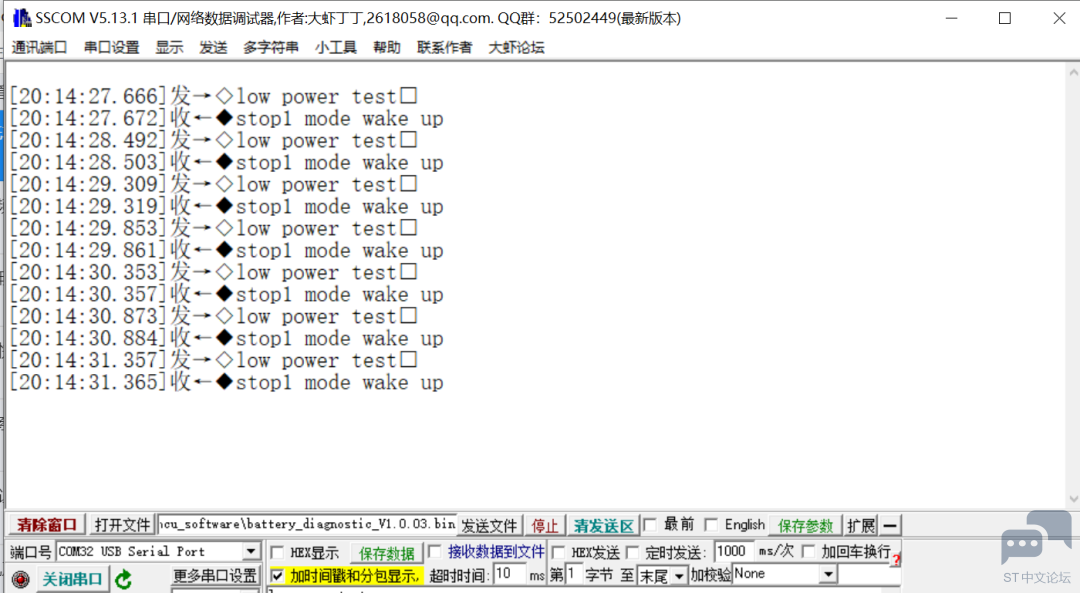This screenshot has width=1080, height=593.
Task: Uncheck 加时间戳和分包显示 checkbox
Action: 277,575
